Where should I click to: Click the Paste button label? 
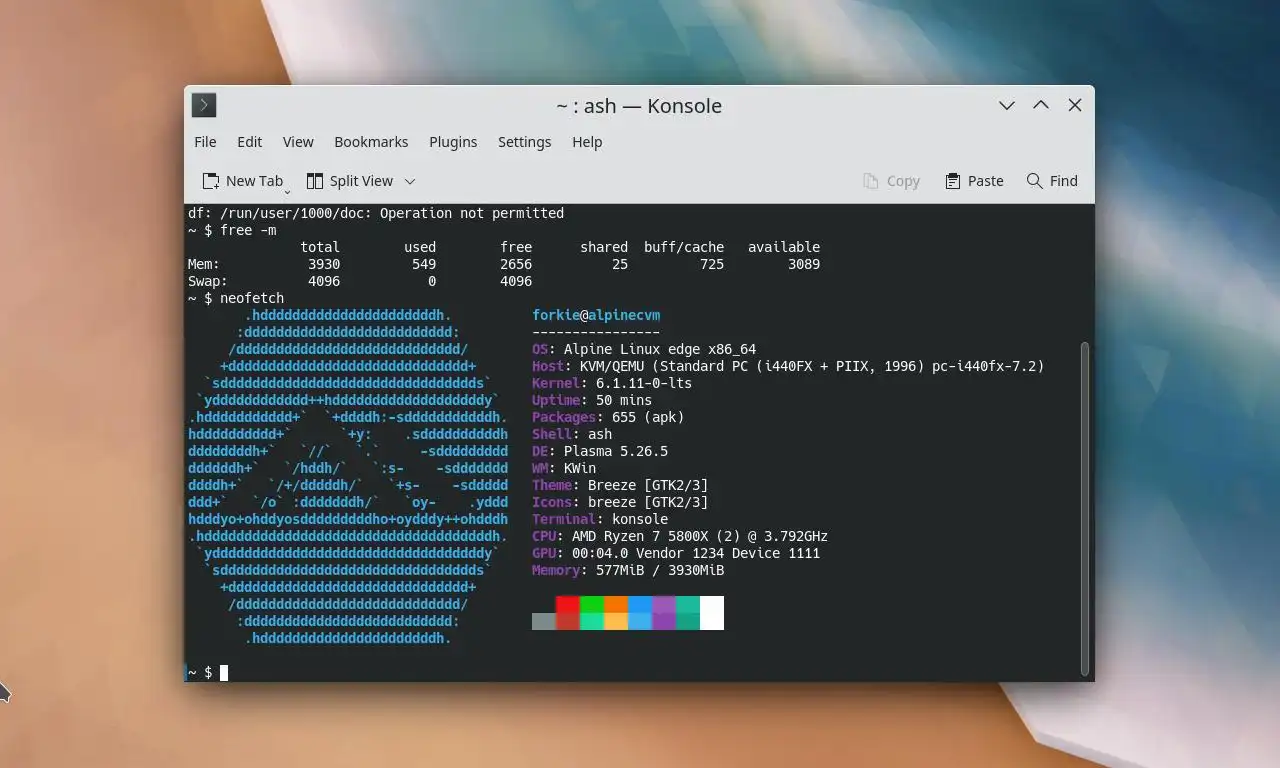coord(985,181)
